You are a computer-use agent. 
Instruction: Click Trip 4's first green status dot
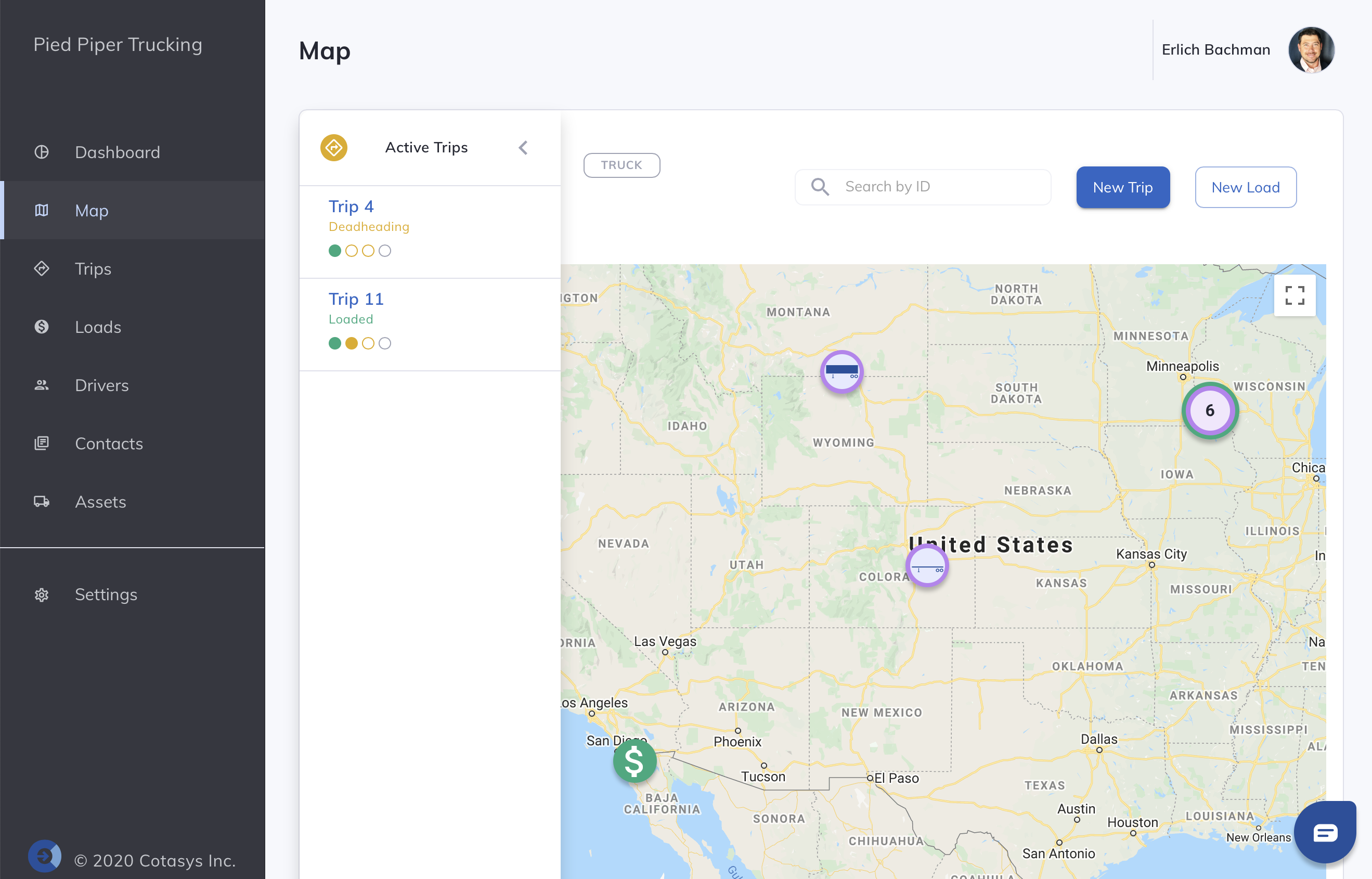pos(335,251)
